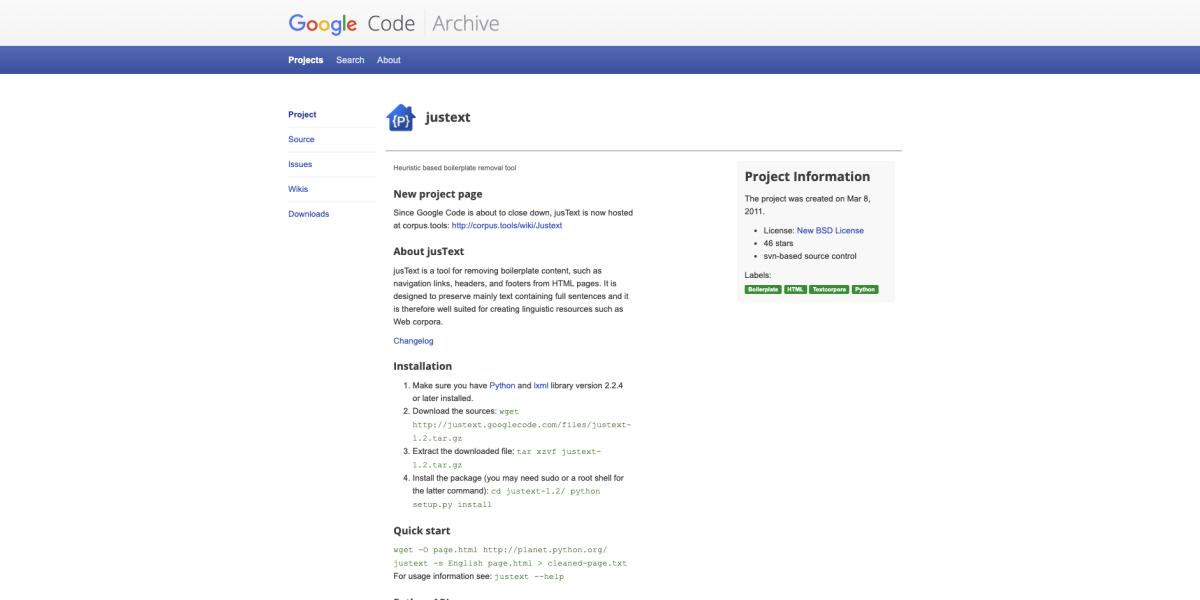
Task: Click the Python link in Installation
Action: pos(502,385)
